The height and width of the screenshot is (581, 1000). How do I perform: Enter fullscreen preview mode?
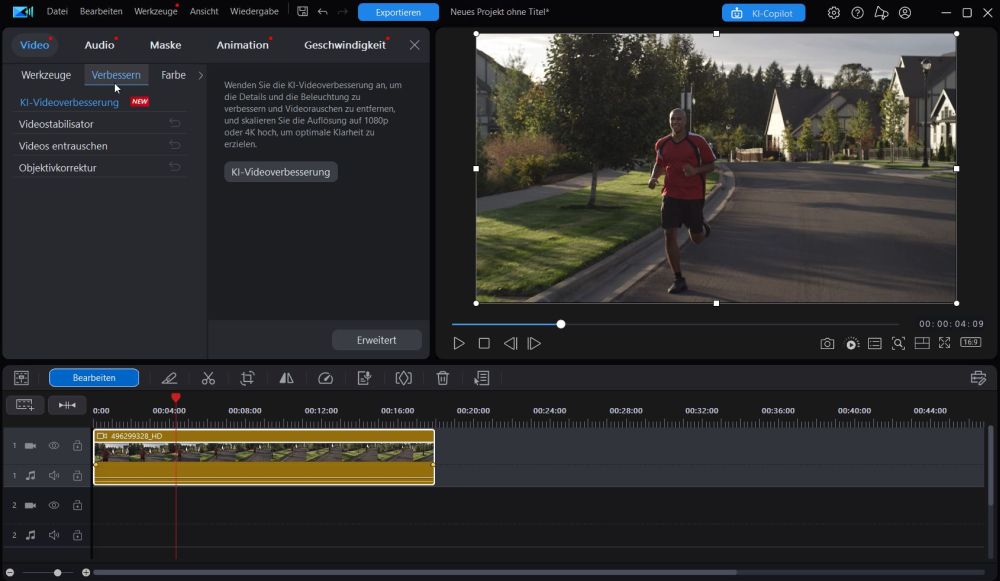point(944,343)
